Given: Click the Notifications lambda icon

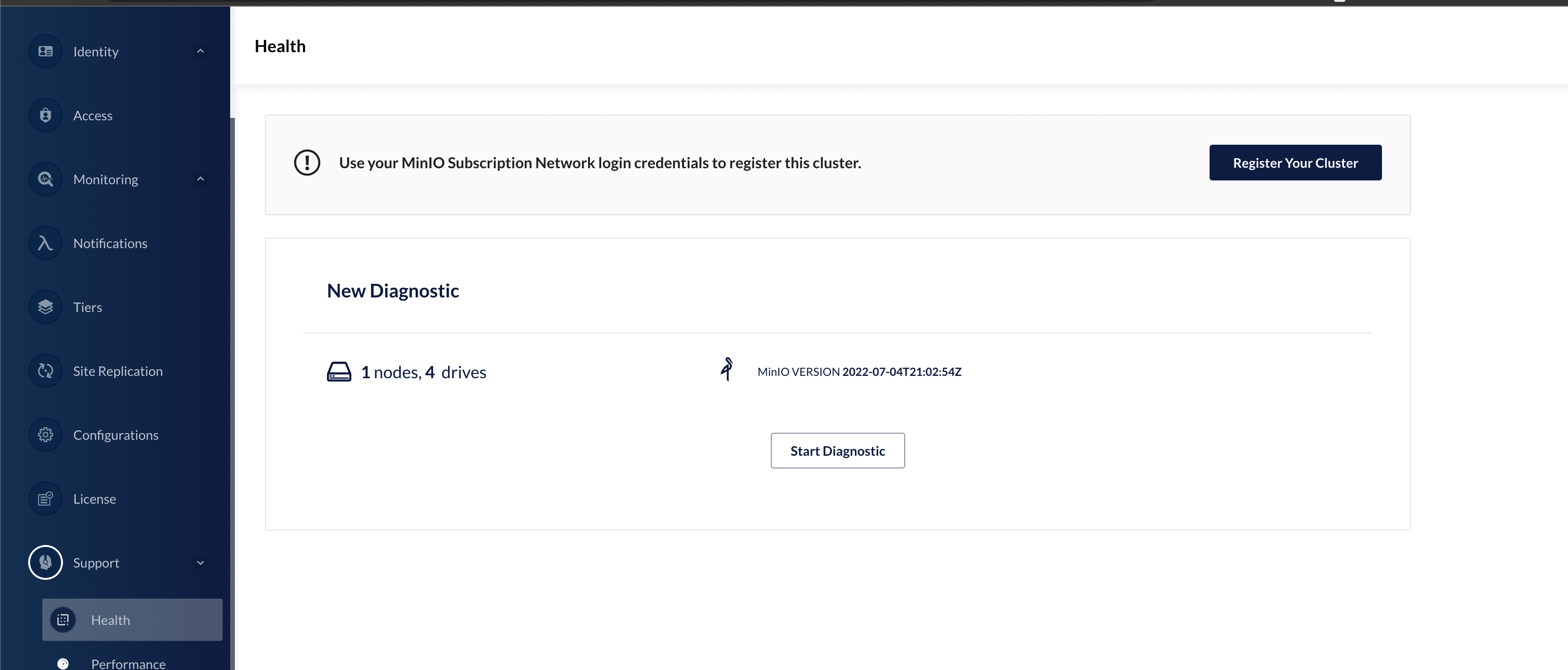Looking at the screenshot, I should pos(46,243).
